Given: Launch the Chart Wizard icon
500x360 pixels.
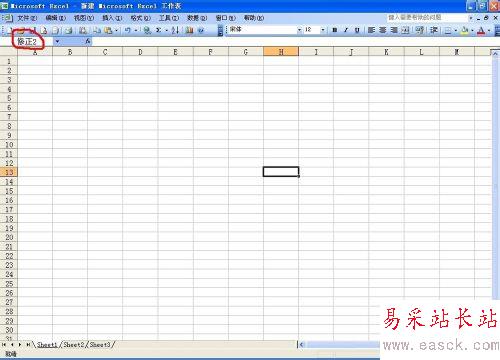Looking at the screenshot, I should coord(189,30).
